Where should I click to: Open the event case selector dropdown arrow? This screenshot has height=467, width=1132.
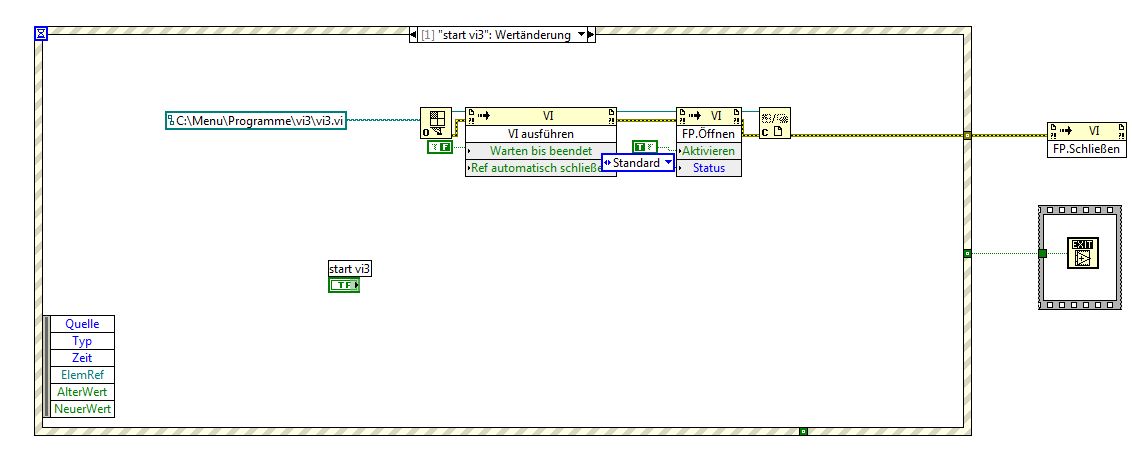tap(581, 35)
